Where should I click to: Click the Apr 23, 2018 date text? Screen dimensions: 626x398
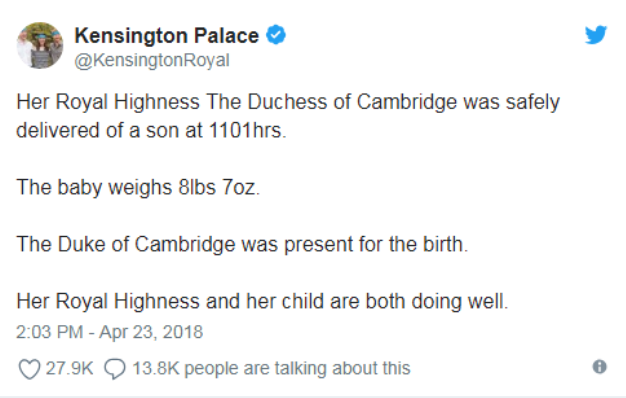(151, 332)
